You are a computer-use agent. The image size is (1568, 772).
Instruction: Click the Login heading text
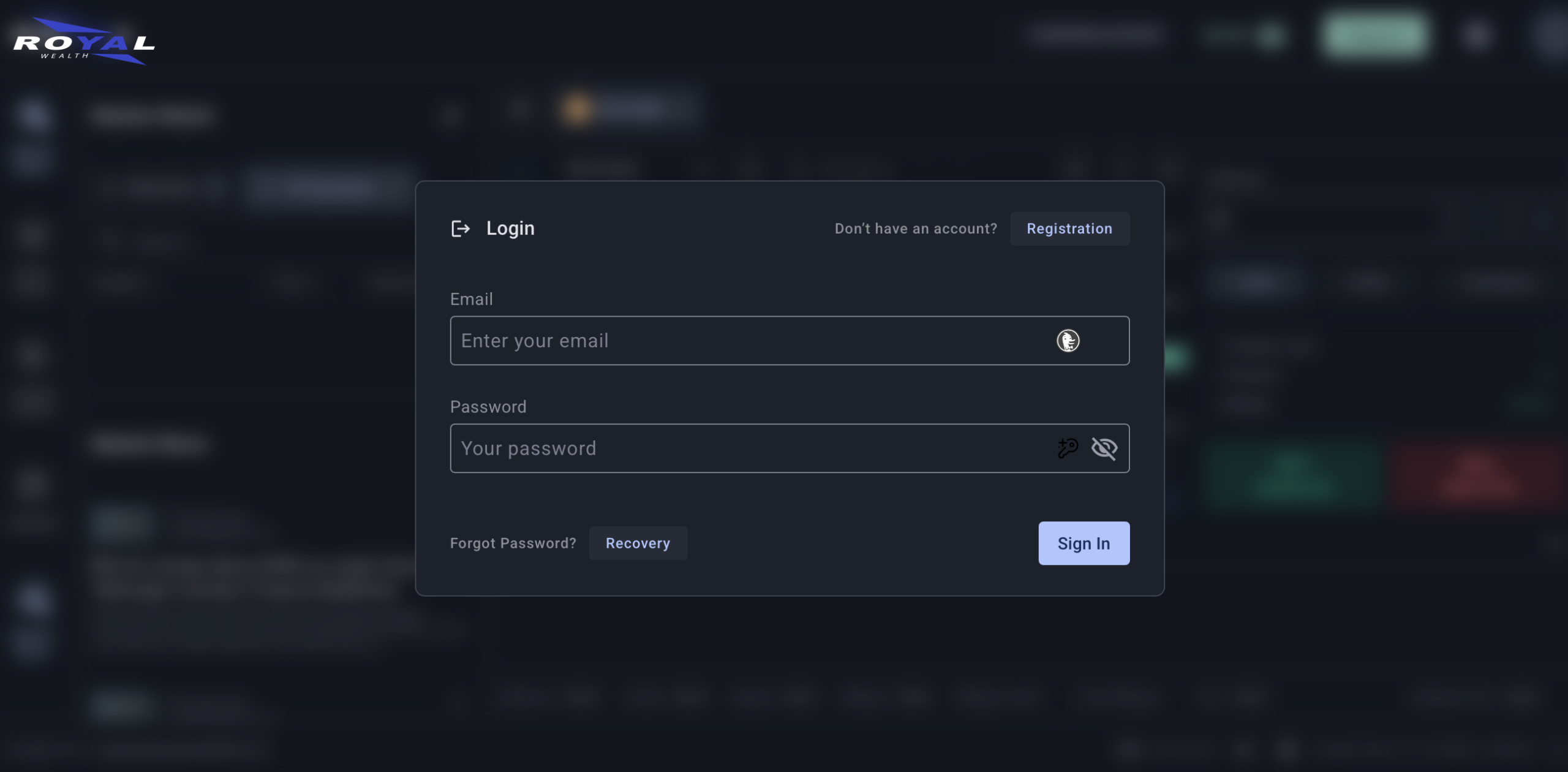[510, 229]
